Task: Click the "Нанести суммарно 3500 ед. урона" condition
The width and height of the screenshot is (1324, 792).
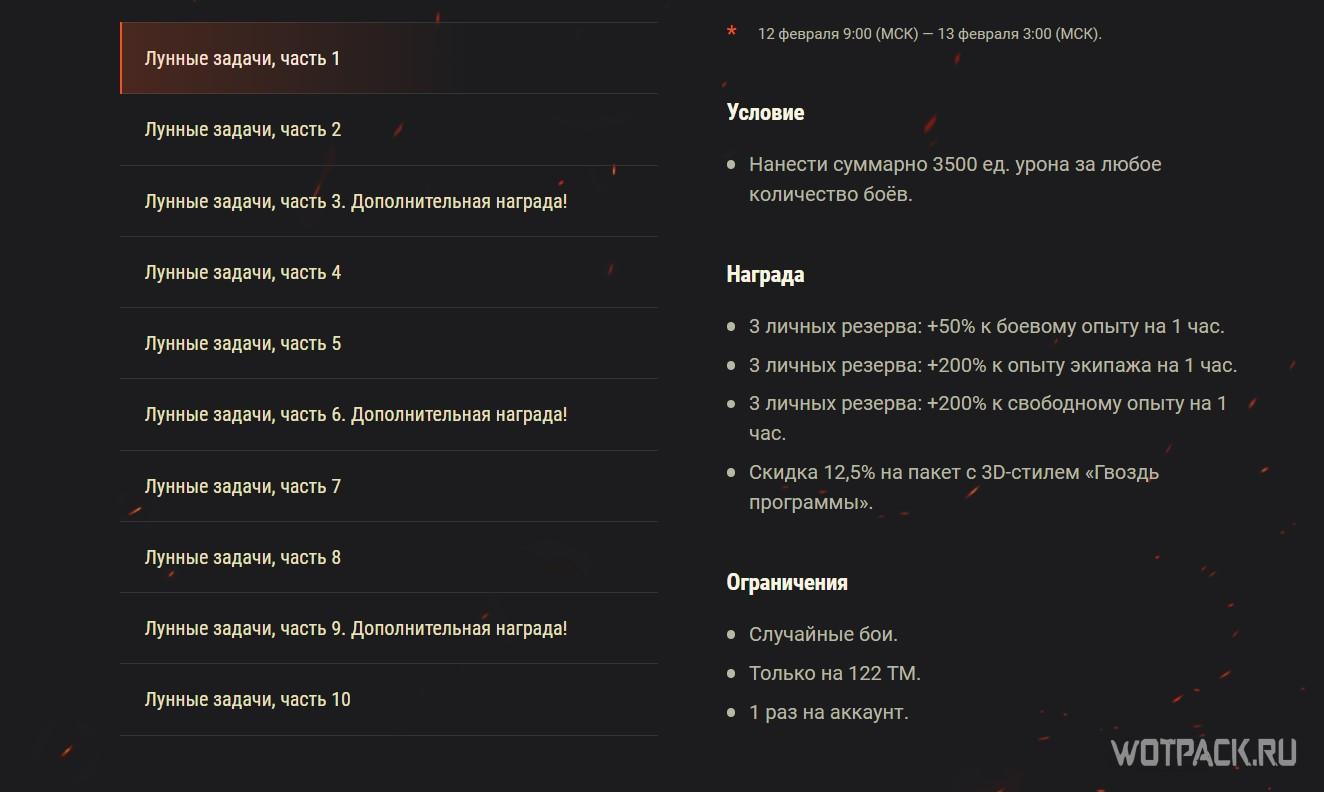Action: click(954, 178)
